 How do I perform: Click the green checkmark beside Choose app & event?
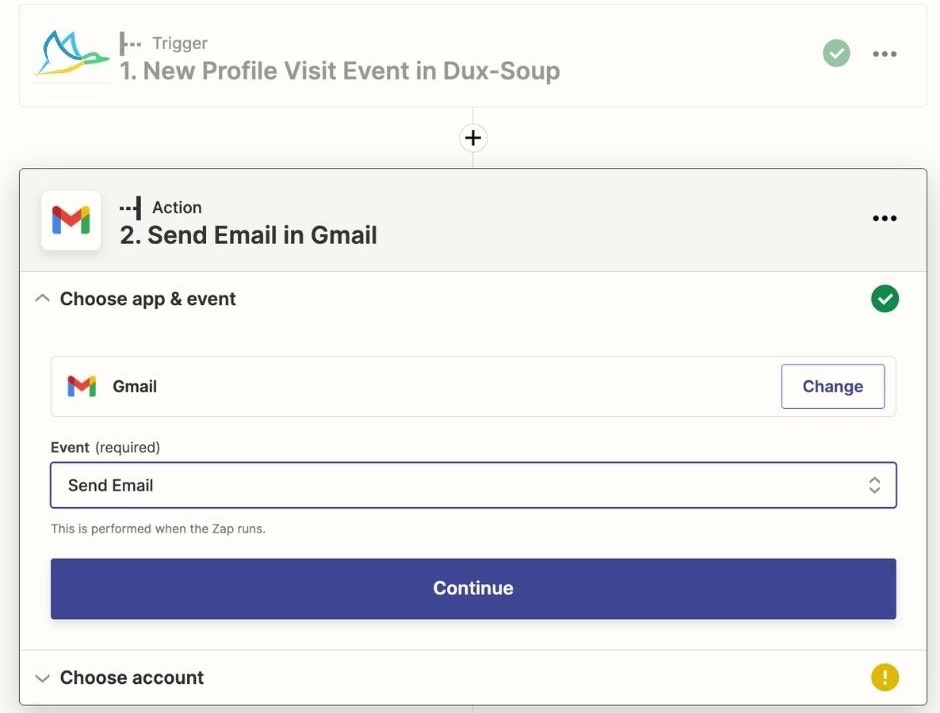point(885,299)
